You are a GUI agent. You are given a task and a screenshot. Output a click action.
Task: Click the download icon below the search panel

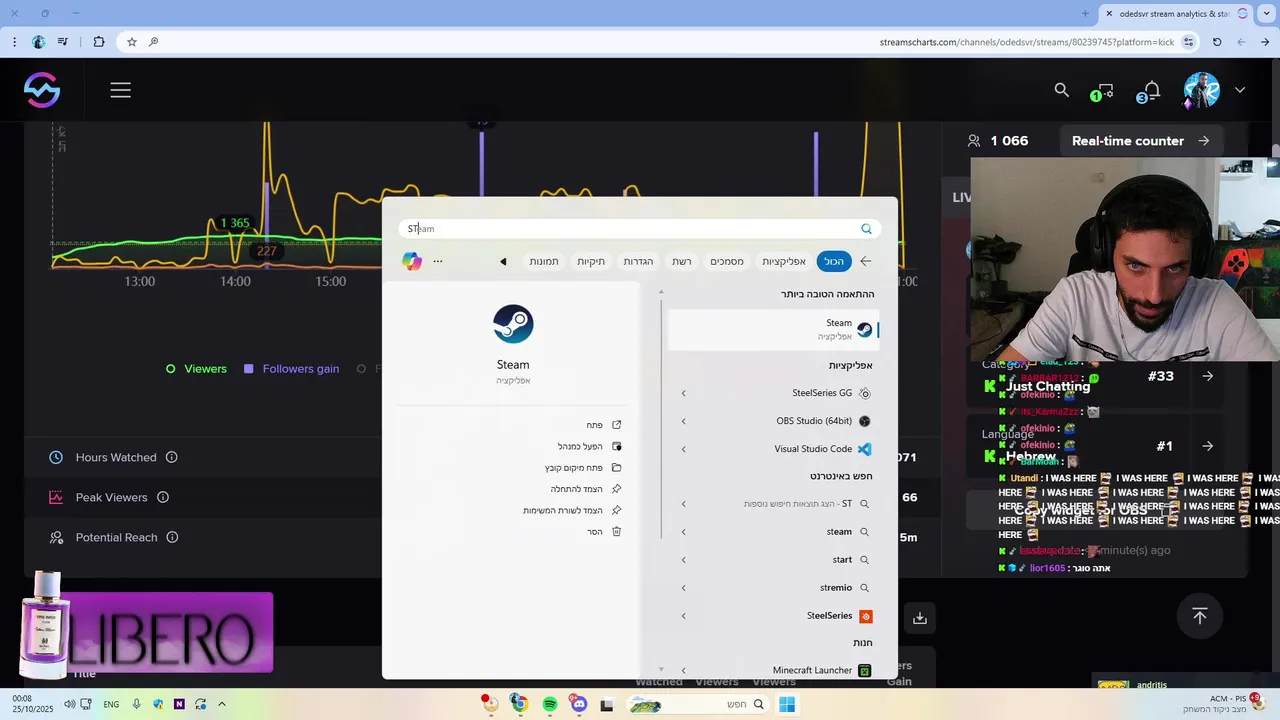click(x=920, y=618)
